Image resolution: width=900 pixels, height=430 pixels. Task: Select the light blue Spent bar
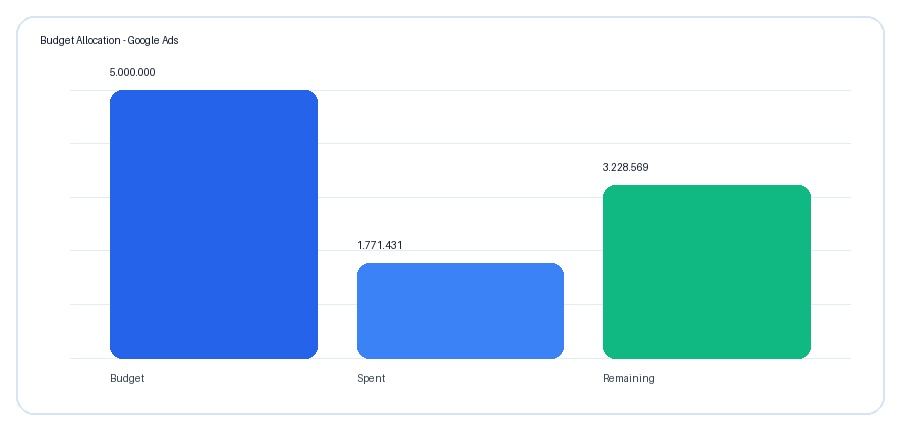[460, 311]
